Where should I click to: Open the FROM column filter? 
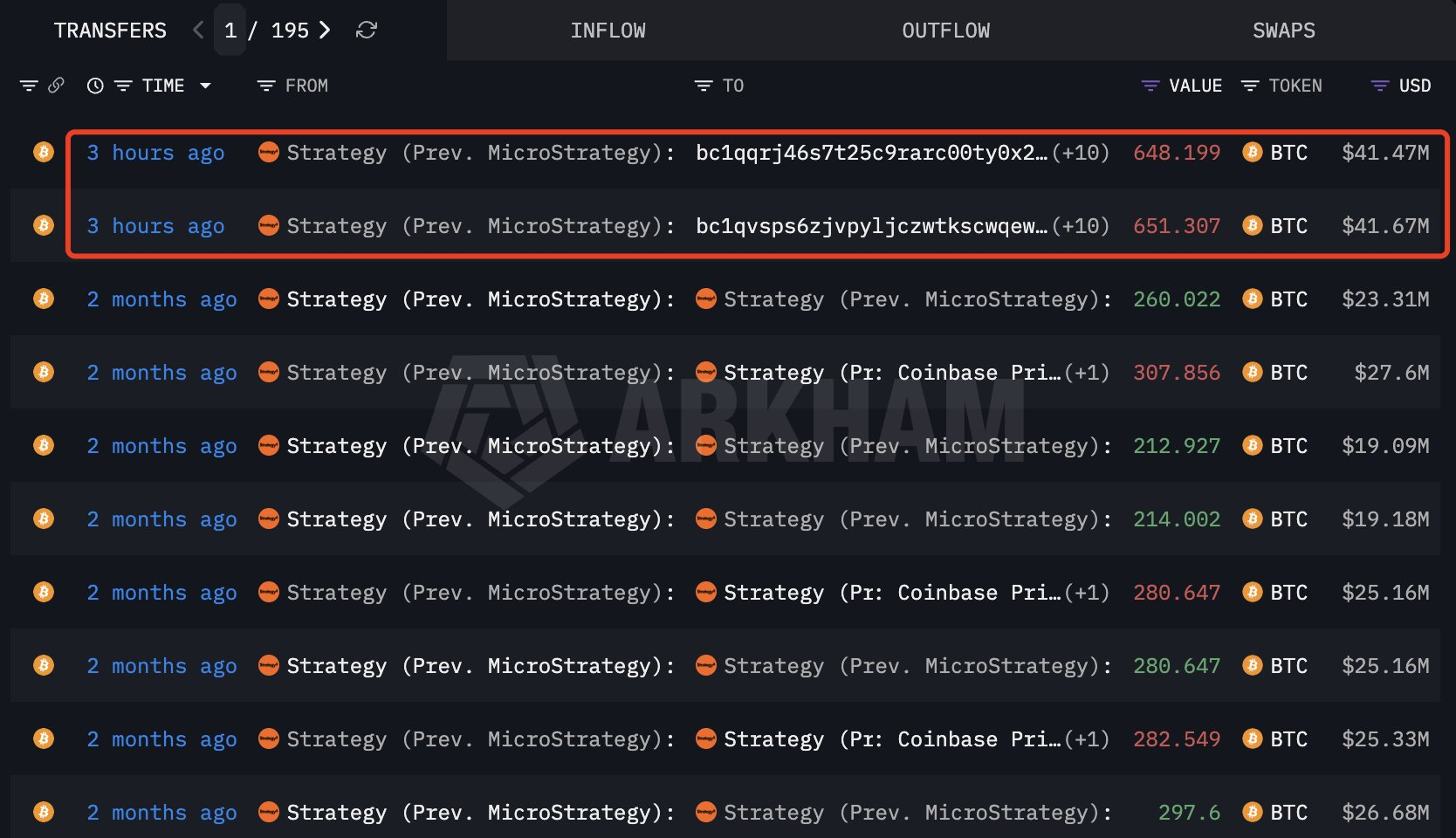[266, 86]
